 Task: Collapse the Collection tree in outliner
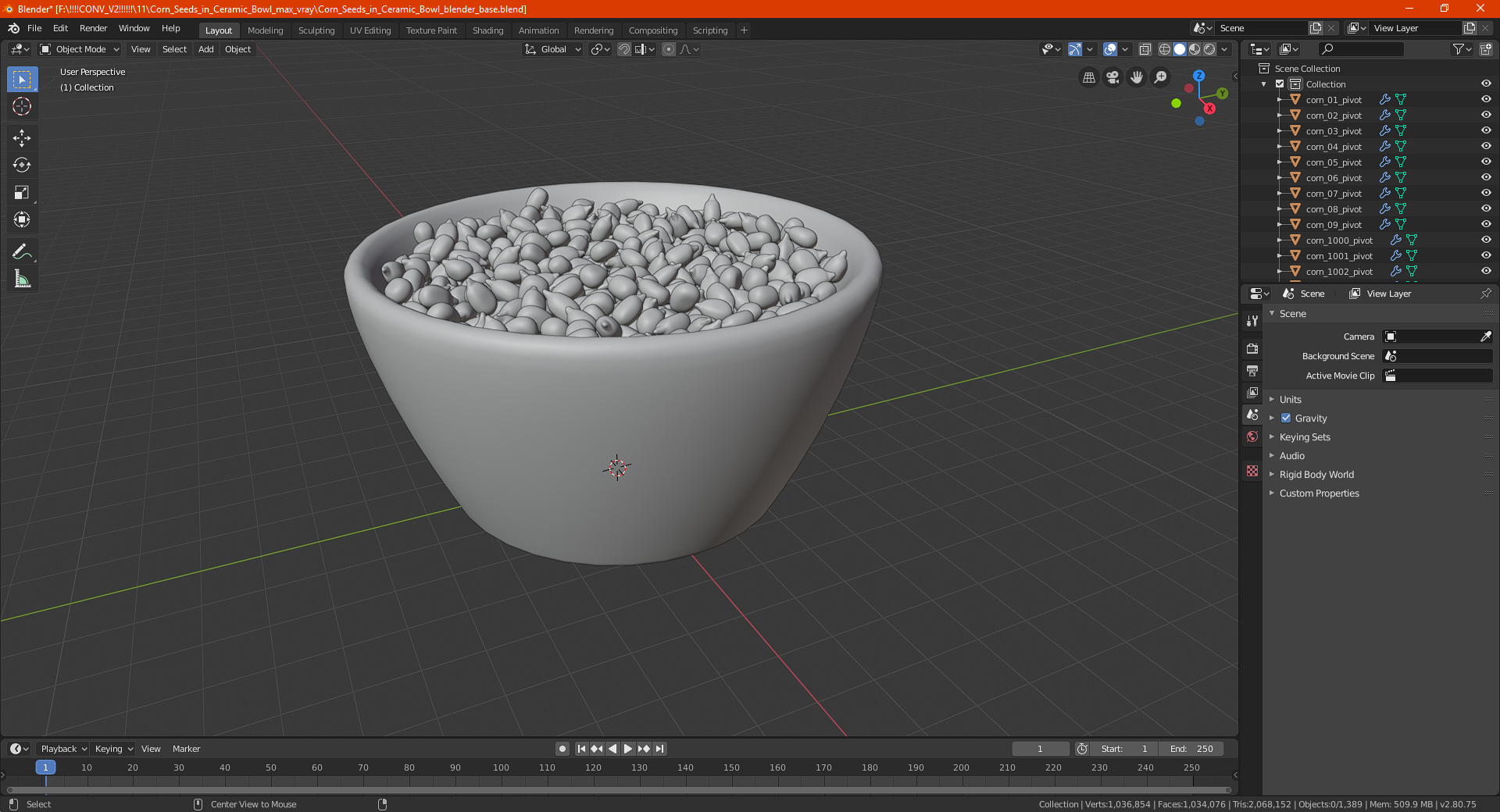coord(1264,84)
